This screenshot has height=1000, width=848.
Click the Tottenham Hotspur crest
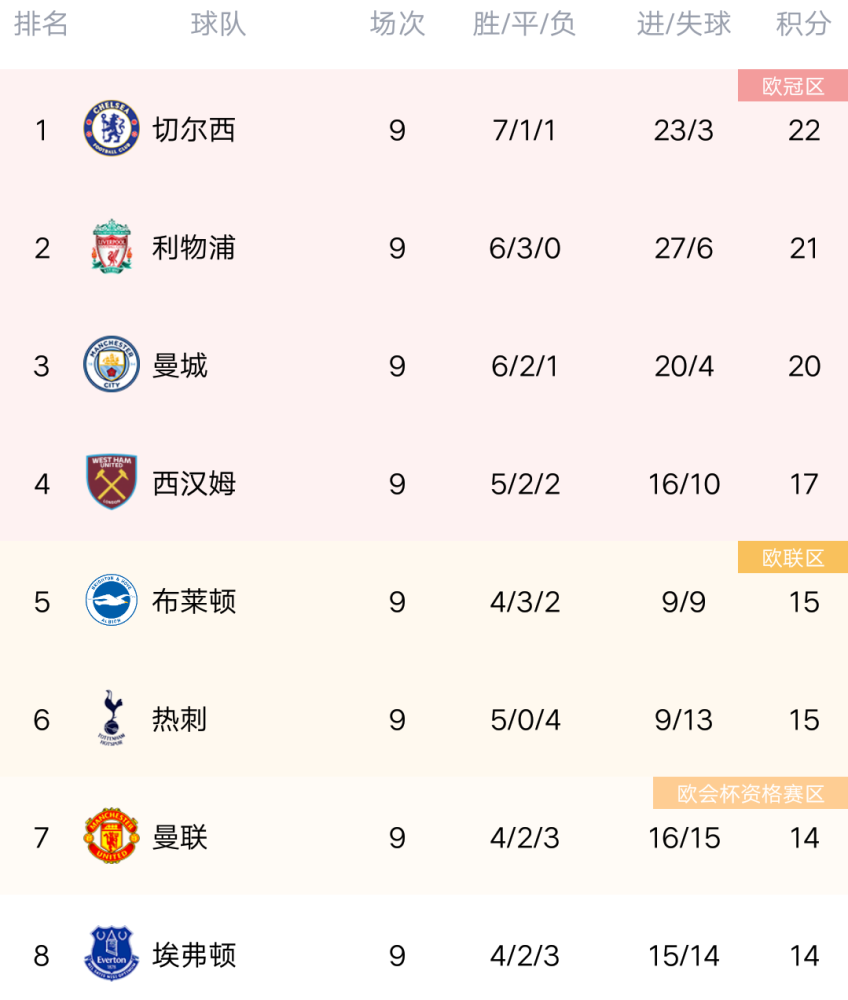112,718
